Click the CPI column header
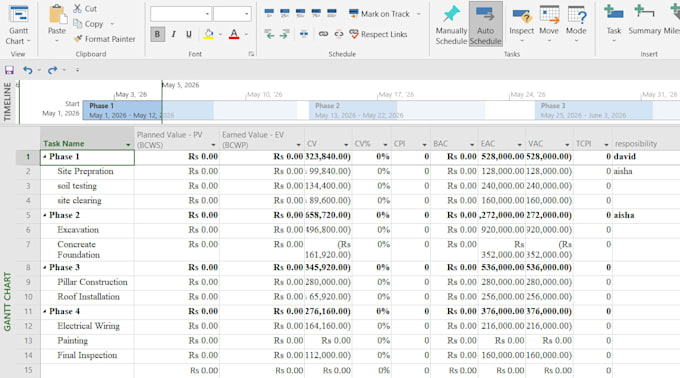 tap(410, 139)
